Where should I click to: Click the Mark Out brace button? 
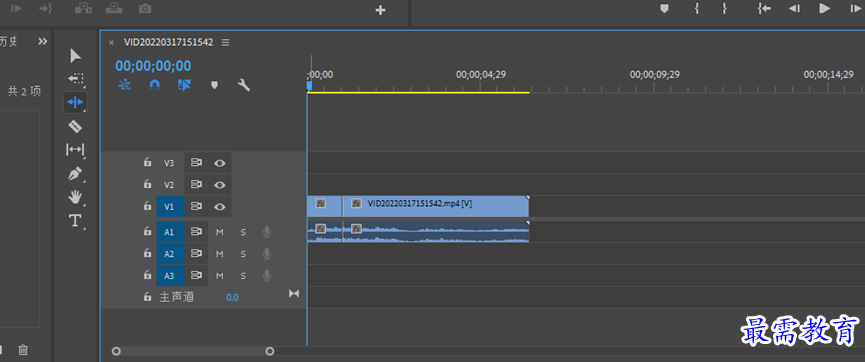pyautogui.click(x=724, y=8)
